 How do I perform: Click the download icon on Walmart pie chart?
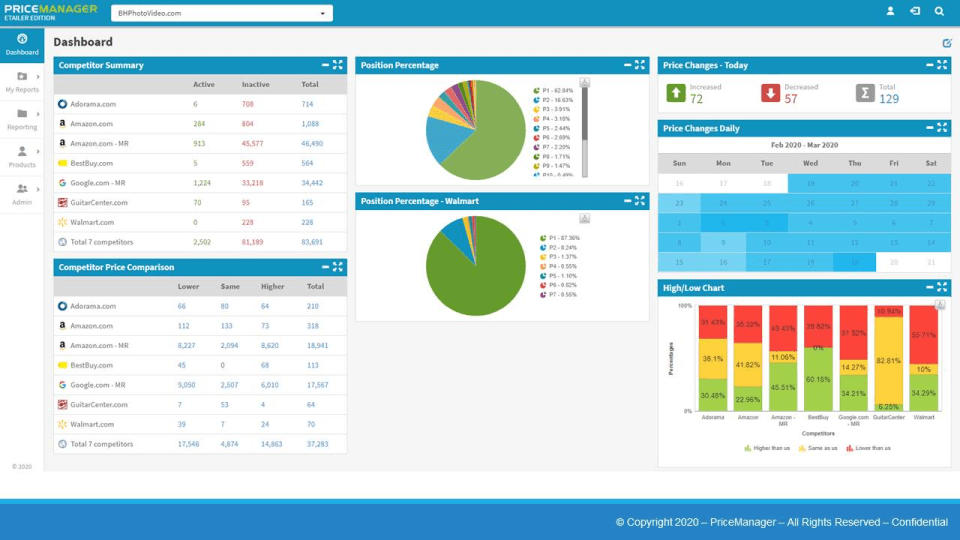click(585, 219)
